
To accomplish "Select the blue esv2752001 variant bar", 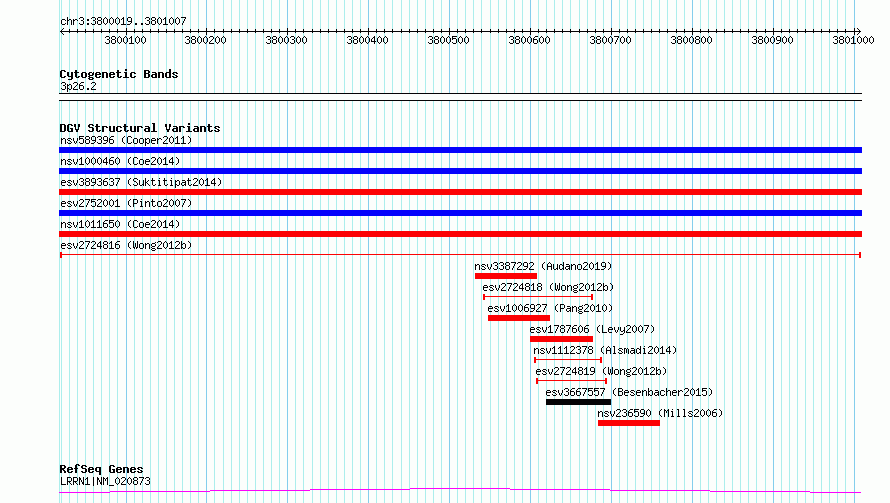I will pyautogui.click(x=460, y=213).
